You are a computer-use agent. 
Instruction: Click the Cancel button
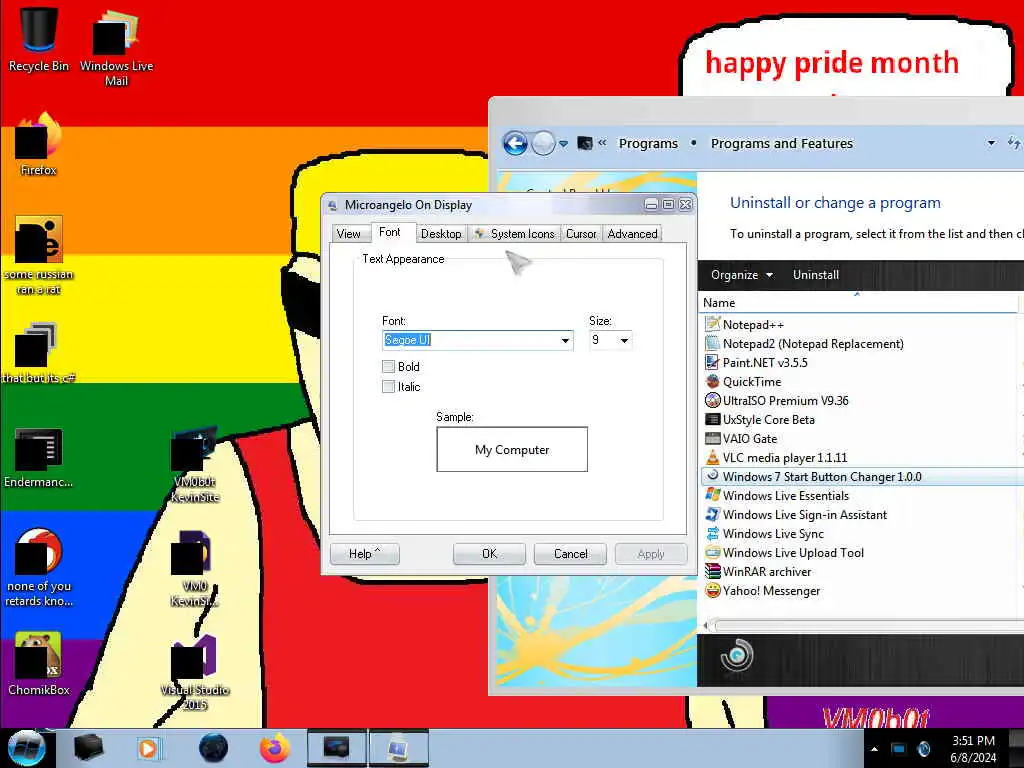pyautogui.click(x=571, y=554)
